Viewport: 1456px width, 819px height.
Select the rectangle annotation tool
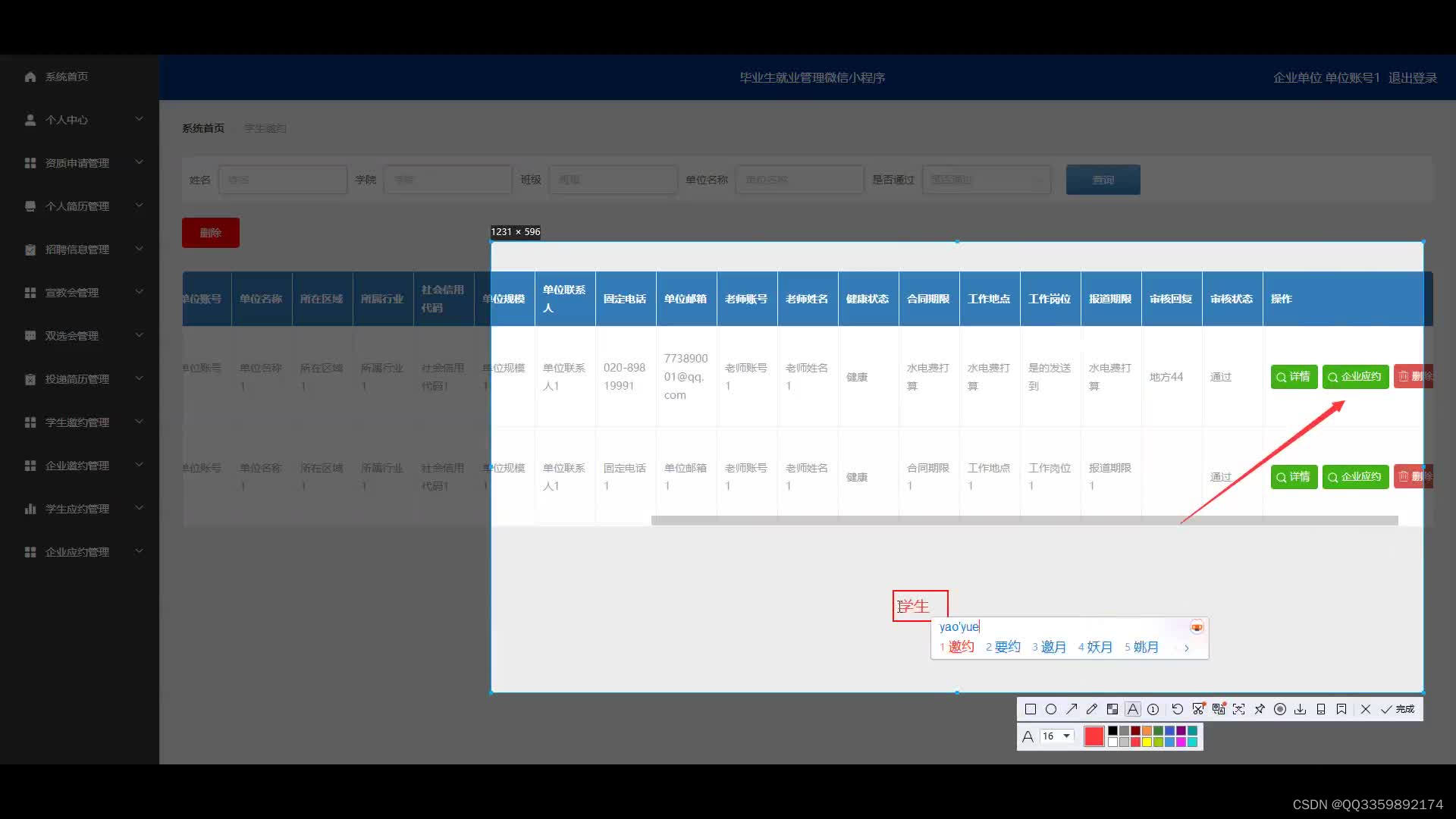point(1030,709)
